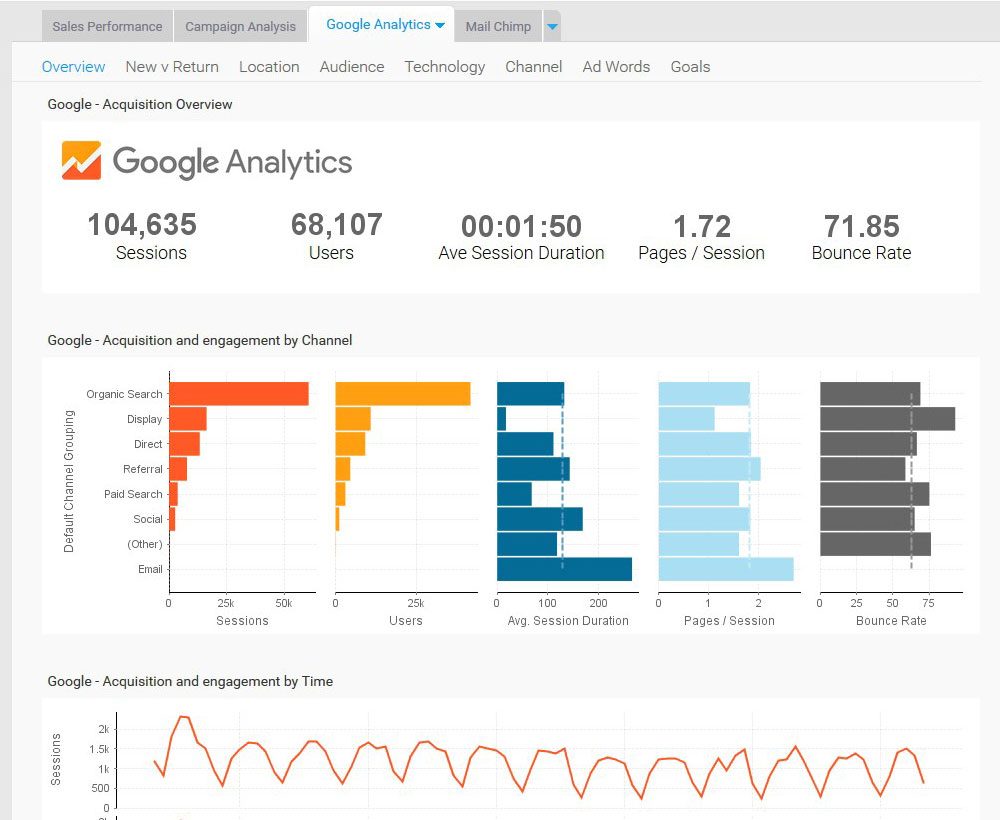This screenshot has height=820, width=1000.
Task: Open the Campaign Analysis tab
Action: coord(240,26)
